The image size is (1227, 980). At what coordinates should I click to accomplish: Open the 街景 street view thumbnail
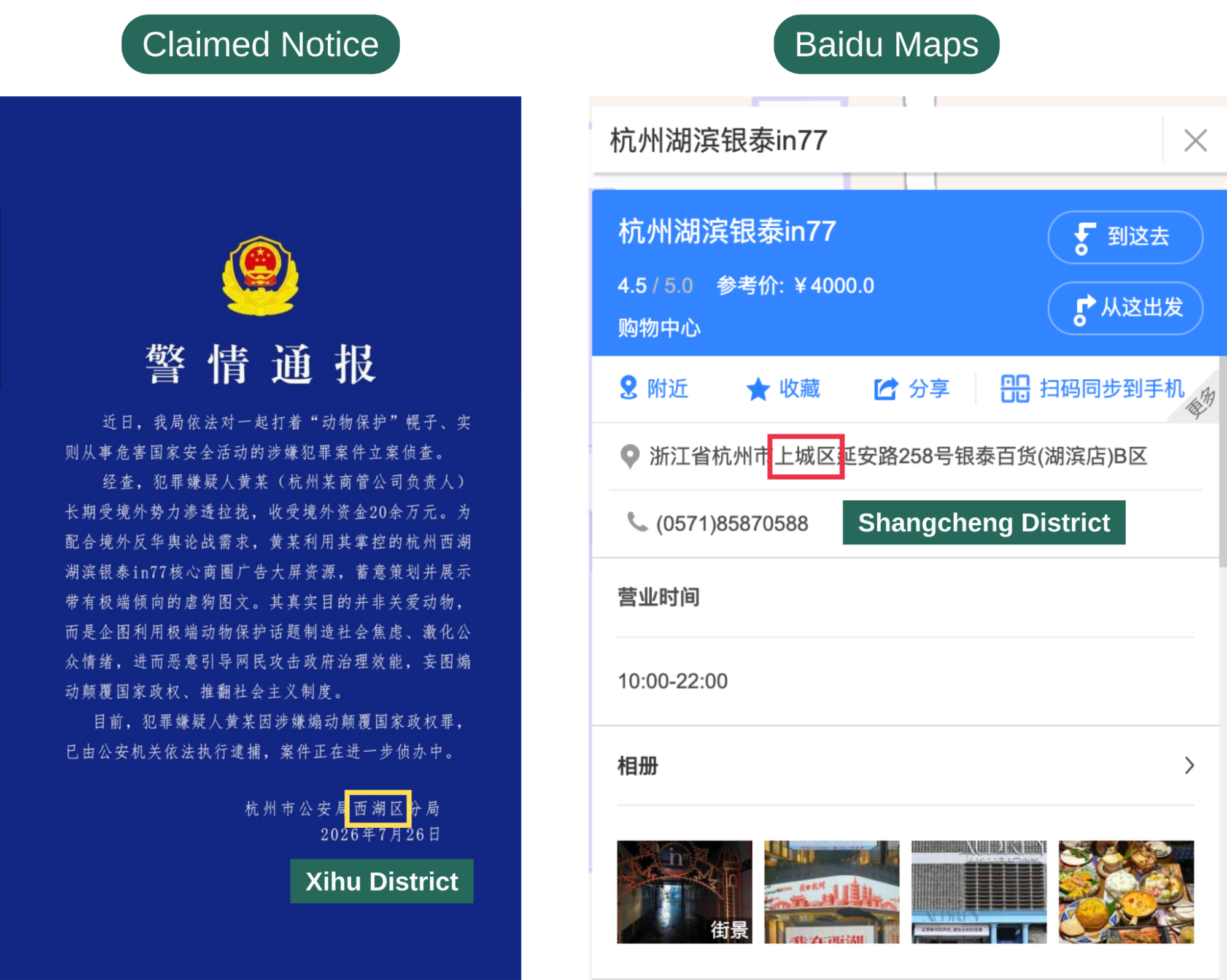(684, 892)
